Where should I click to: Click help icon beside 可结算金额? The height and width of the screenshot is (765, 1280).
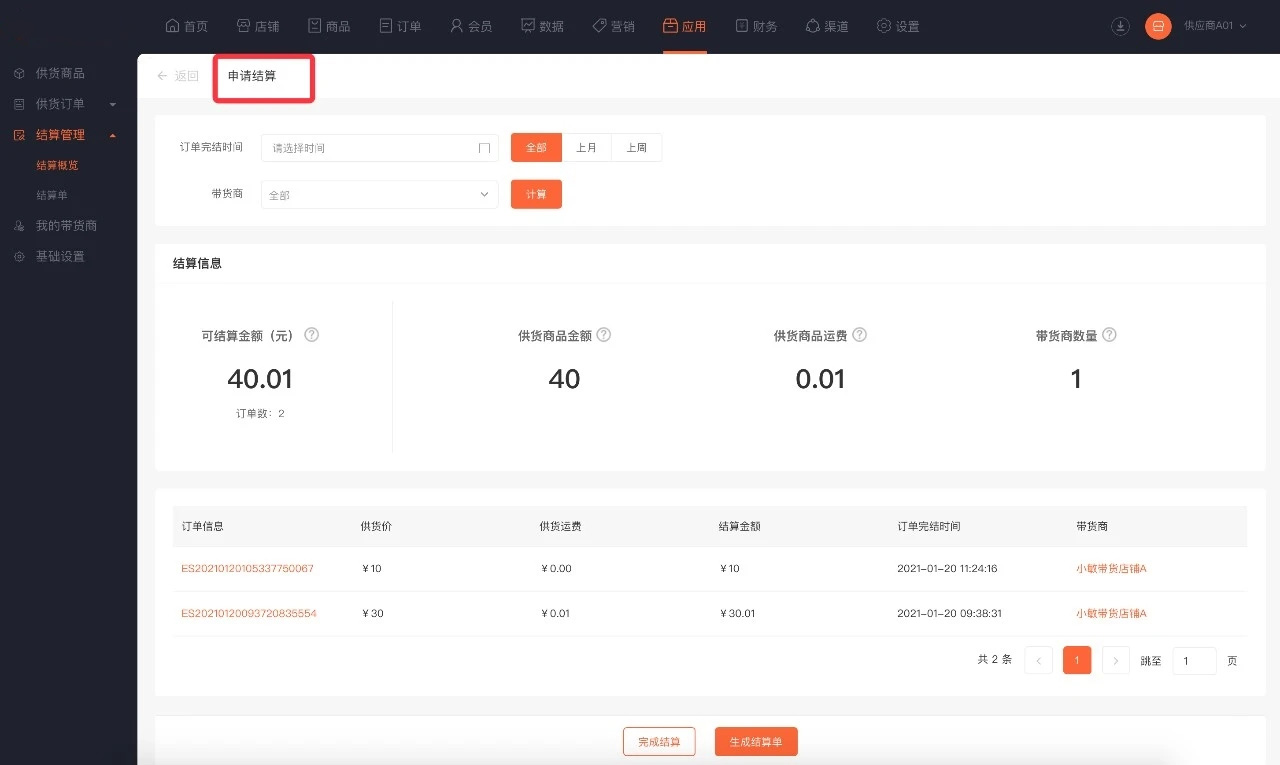tap(311, 335)
